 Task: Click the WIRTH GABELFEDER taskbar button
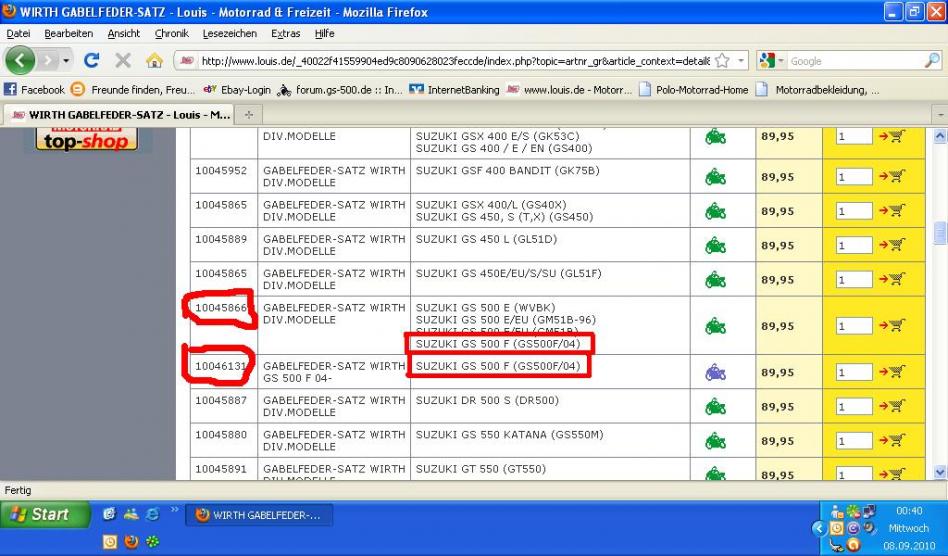coord(259,515)
